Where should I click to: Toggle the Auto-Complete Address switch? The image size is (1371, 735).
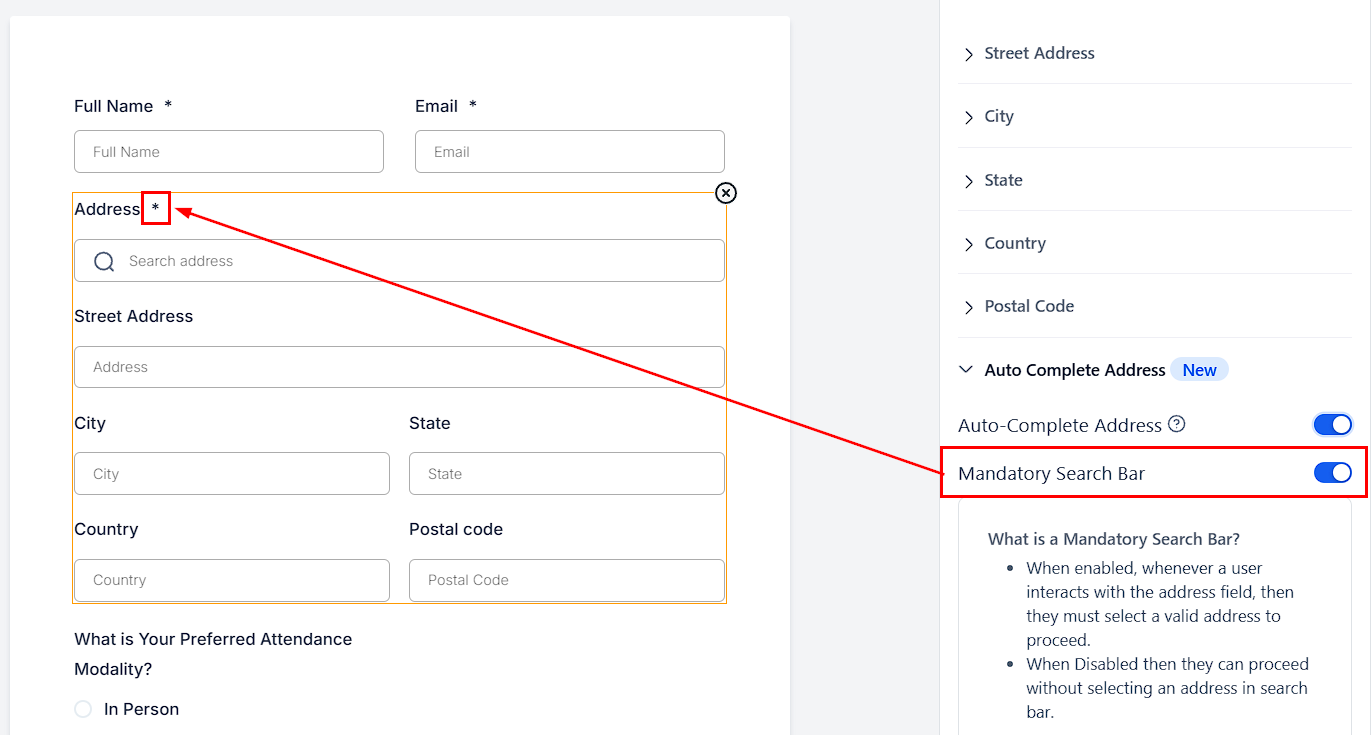point(1332,425)
